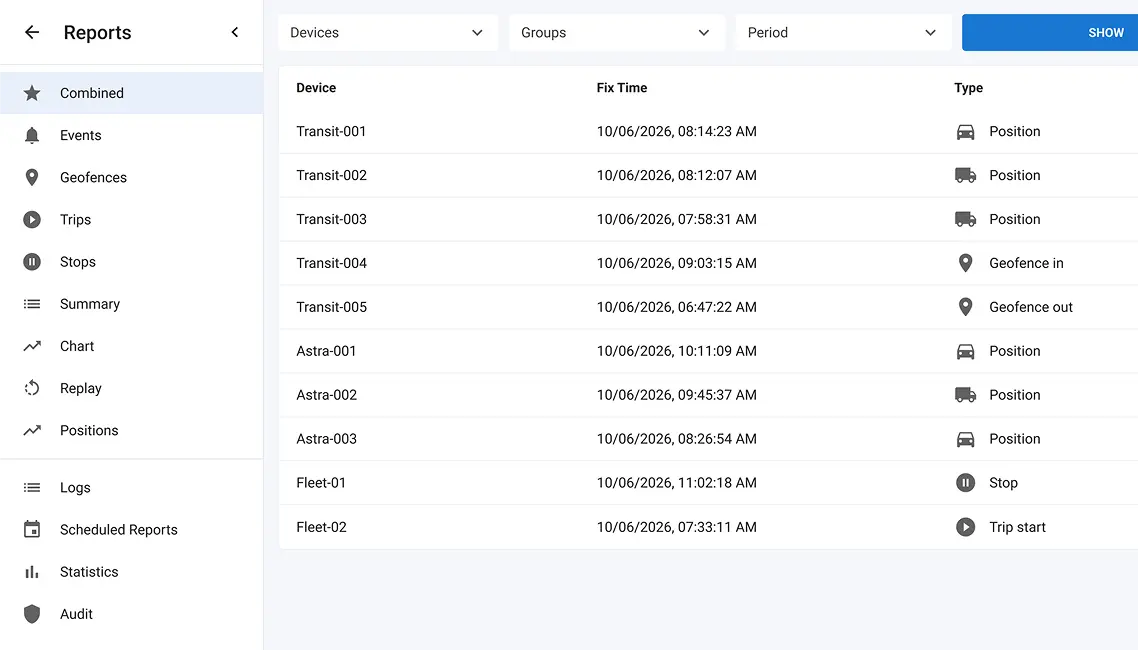Select the Astra-001 device cell
Image resolution: width=1138 pixels, height=650 pixels.
[x=326, y=351]
